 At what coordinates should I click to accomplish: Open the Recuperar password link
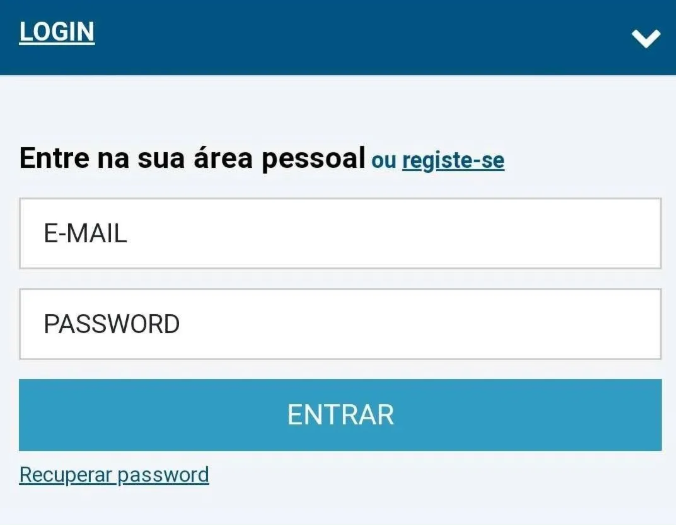pos(114,475)
